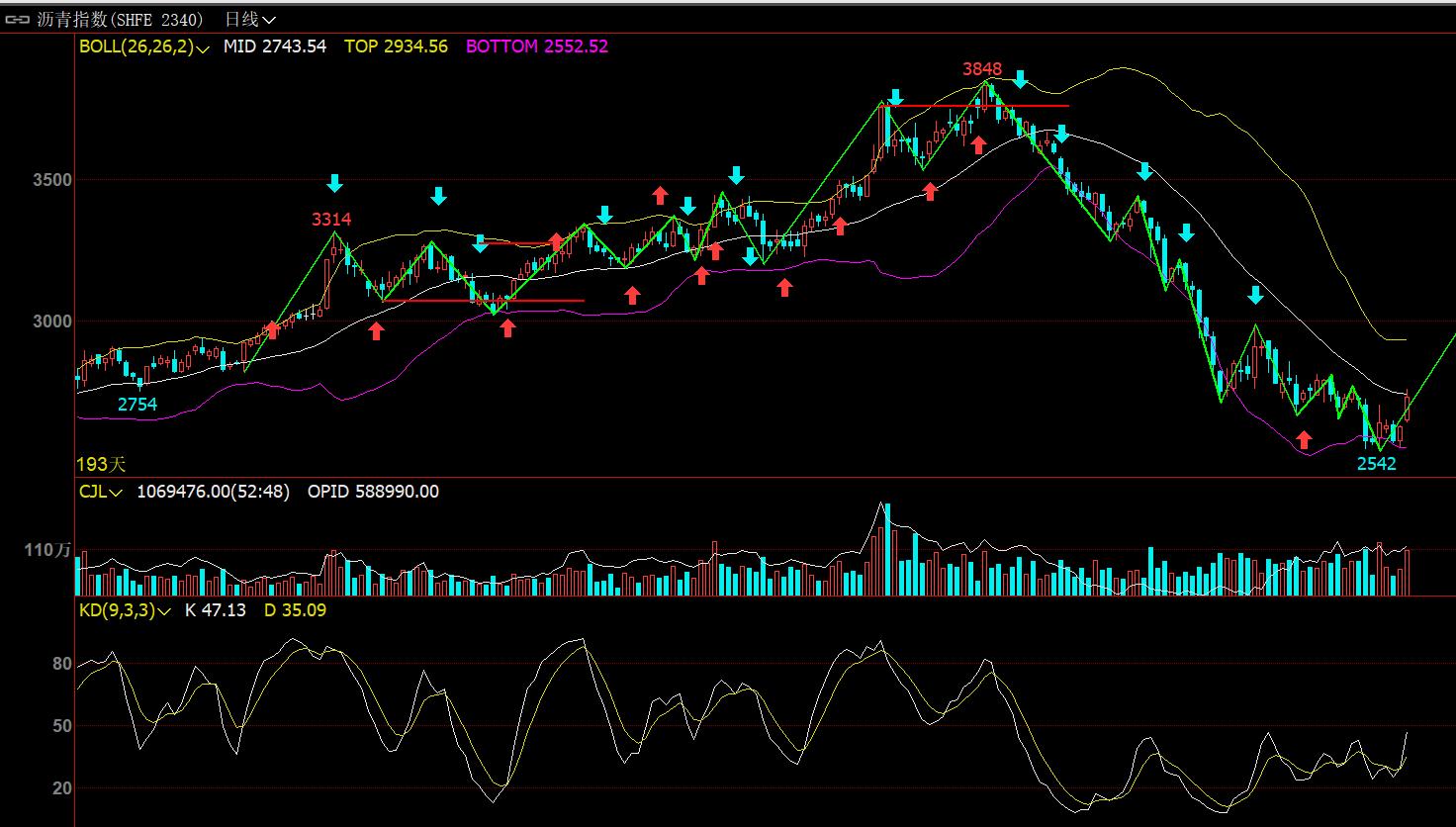Expand the KD(9,3,3) indicator menu
The image size is (1456, 827).
[x=124, y=610]
